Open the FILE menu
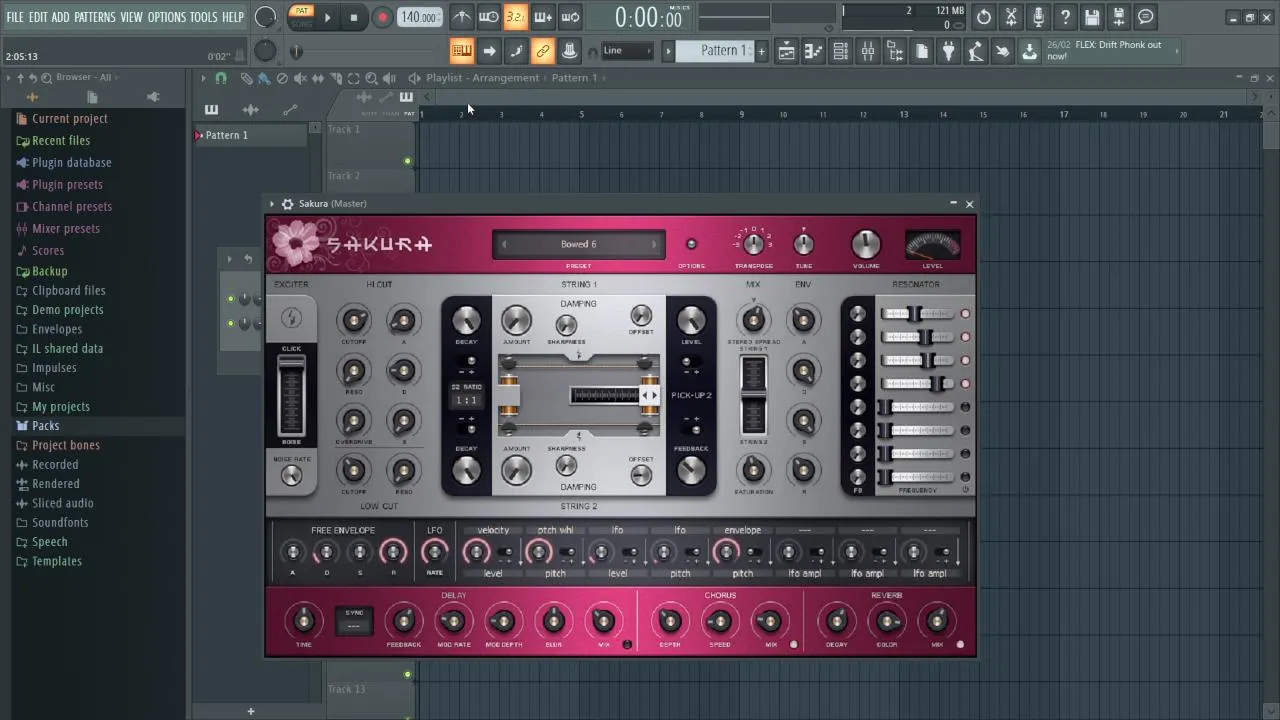Screen dimensions: 1280x720 pos(15,17)
